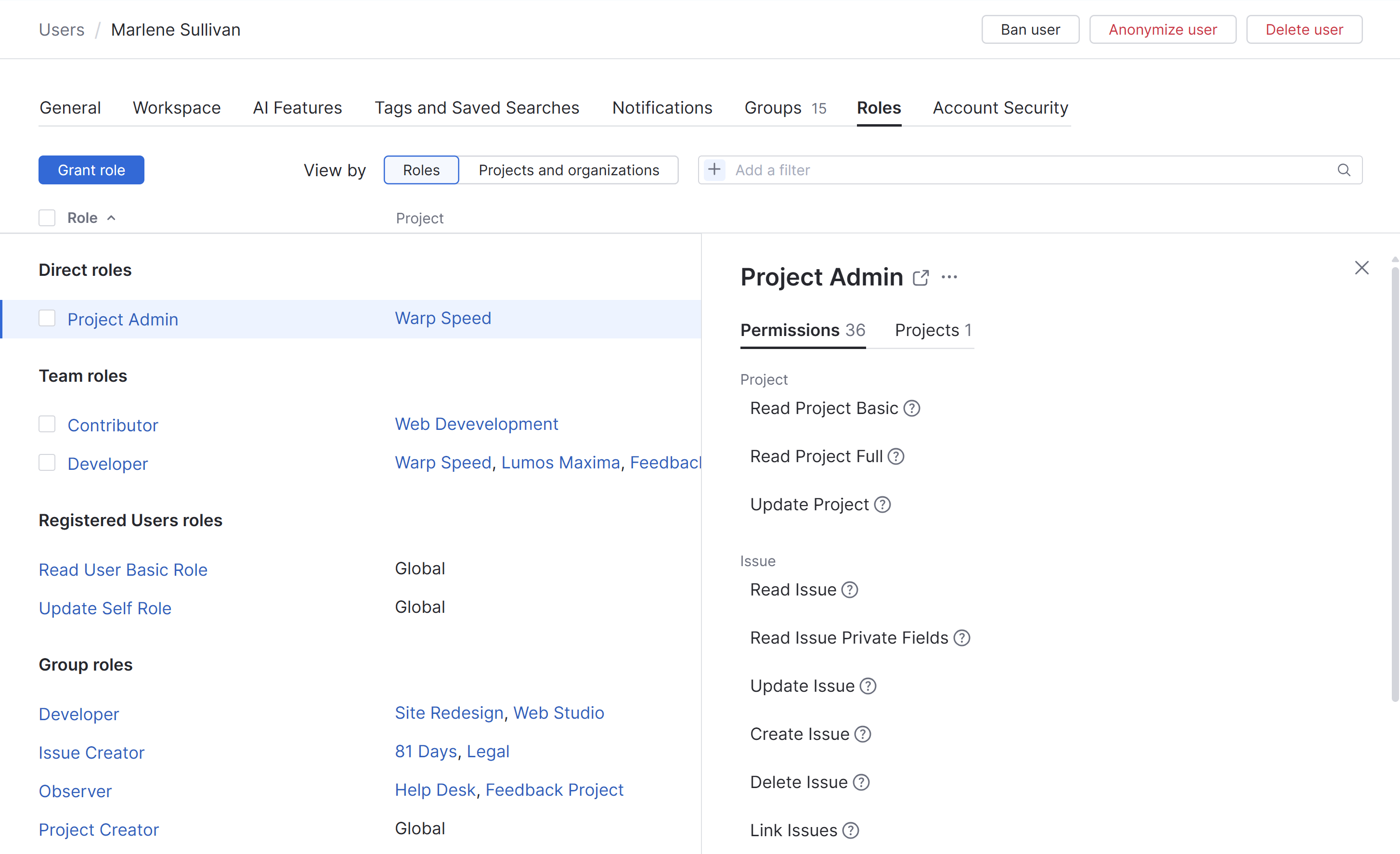Open the Lumos Maxima project link
Image resolution: width=1400 pixels, height=854 pixels.
pos(560,463)
